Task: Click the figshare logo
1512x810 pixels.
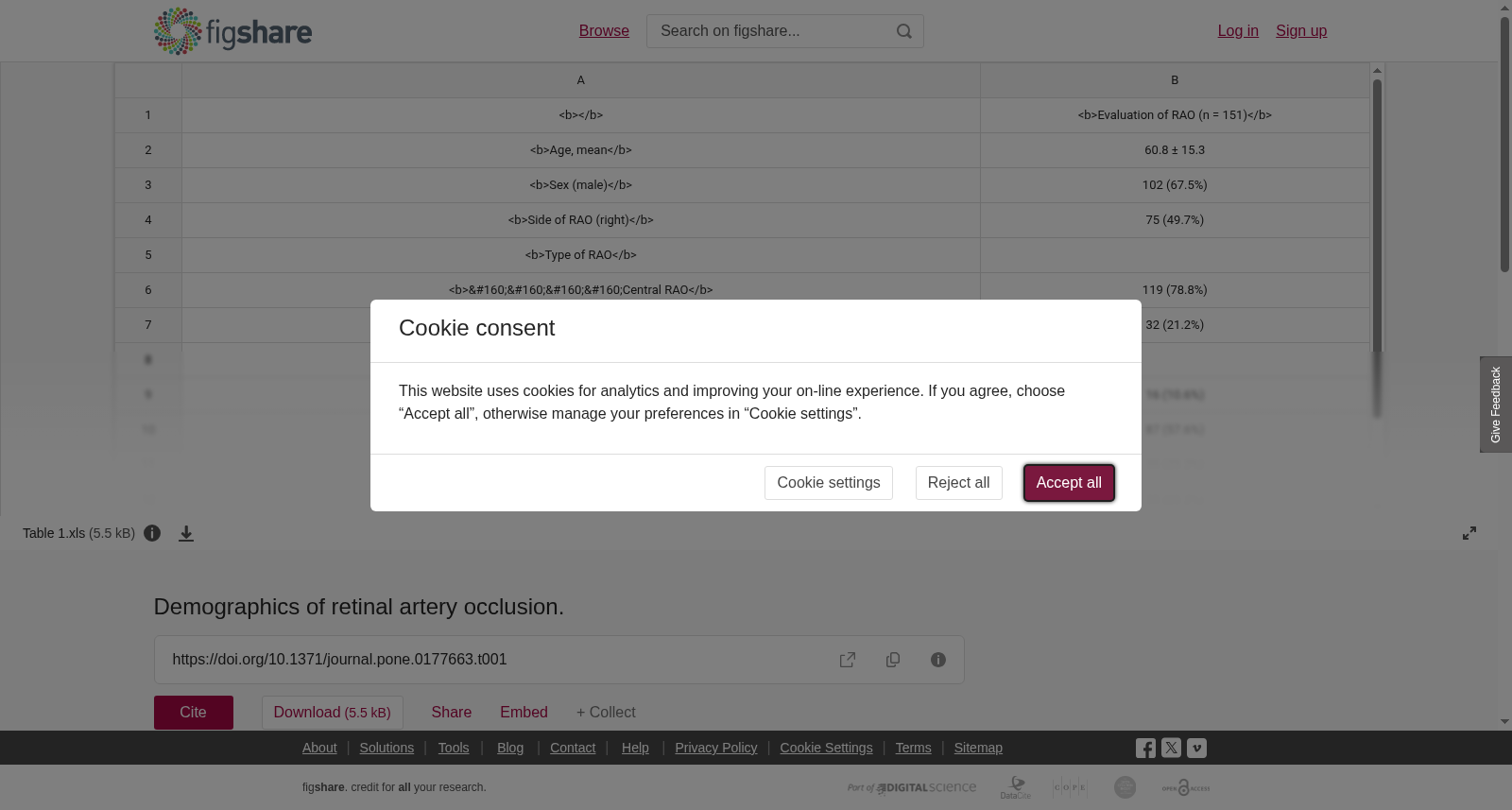Action: click(232, 31)
